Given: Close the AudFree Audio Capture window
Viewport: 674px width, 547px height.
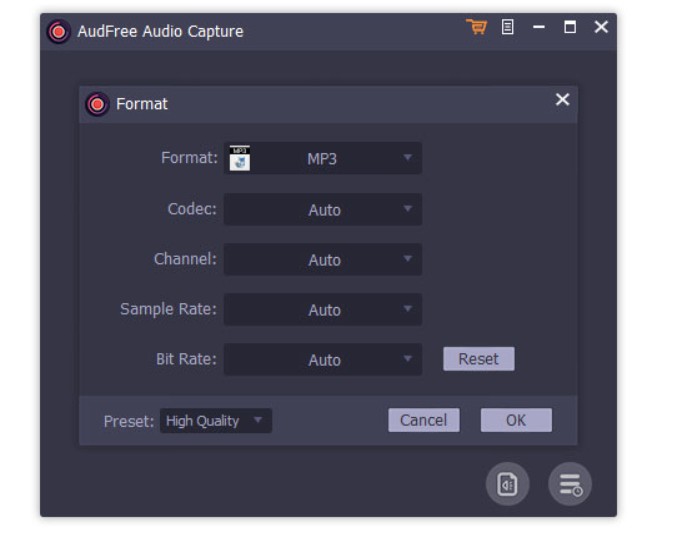Looking at the screenshot, I should (x=601, y=27).
